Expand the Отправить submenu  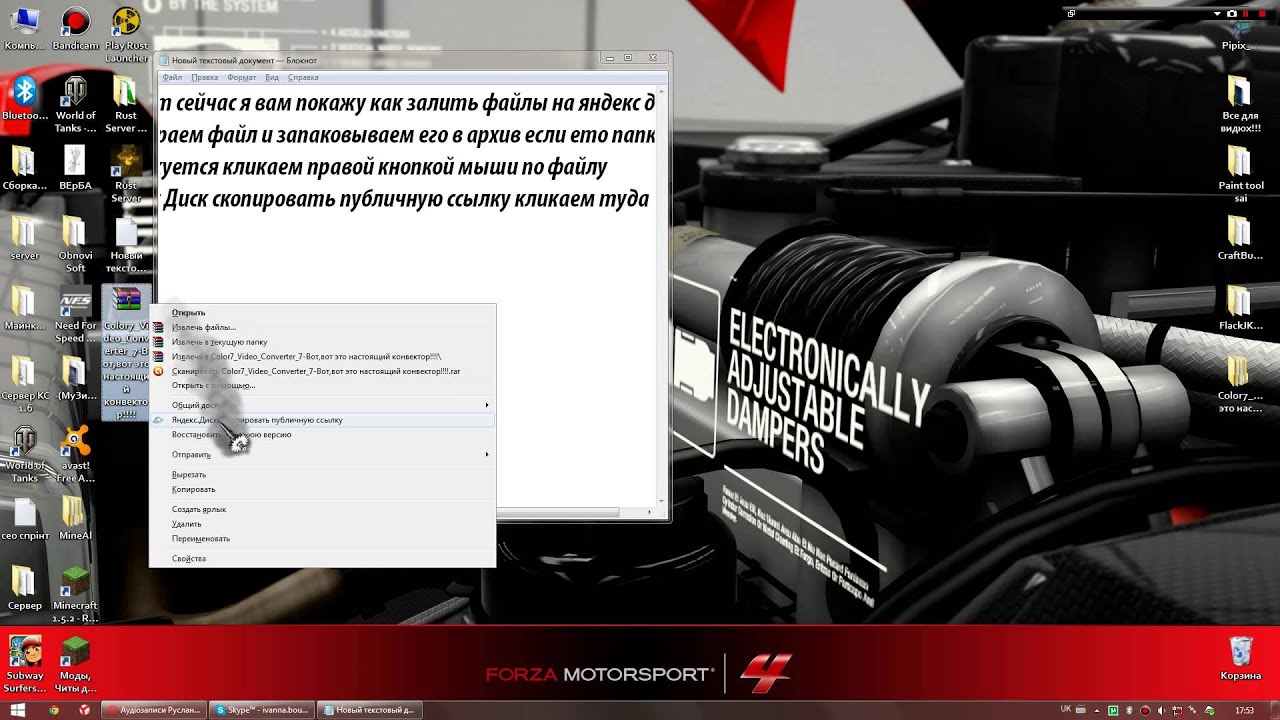click(322, 454)
